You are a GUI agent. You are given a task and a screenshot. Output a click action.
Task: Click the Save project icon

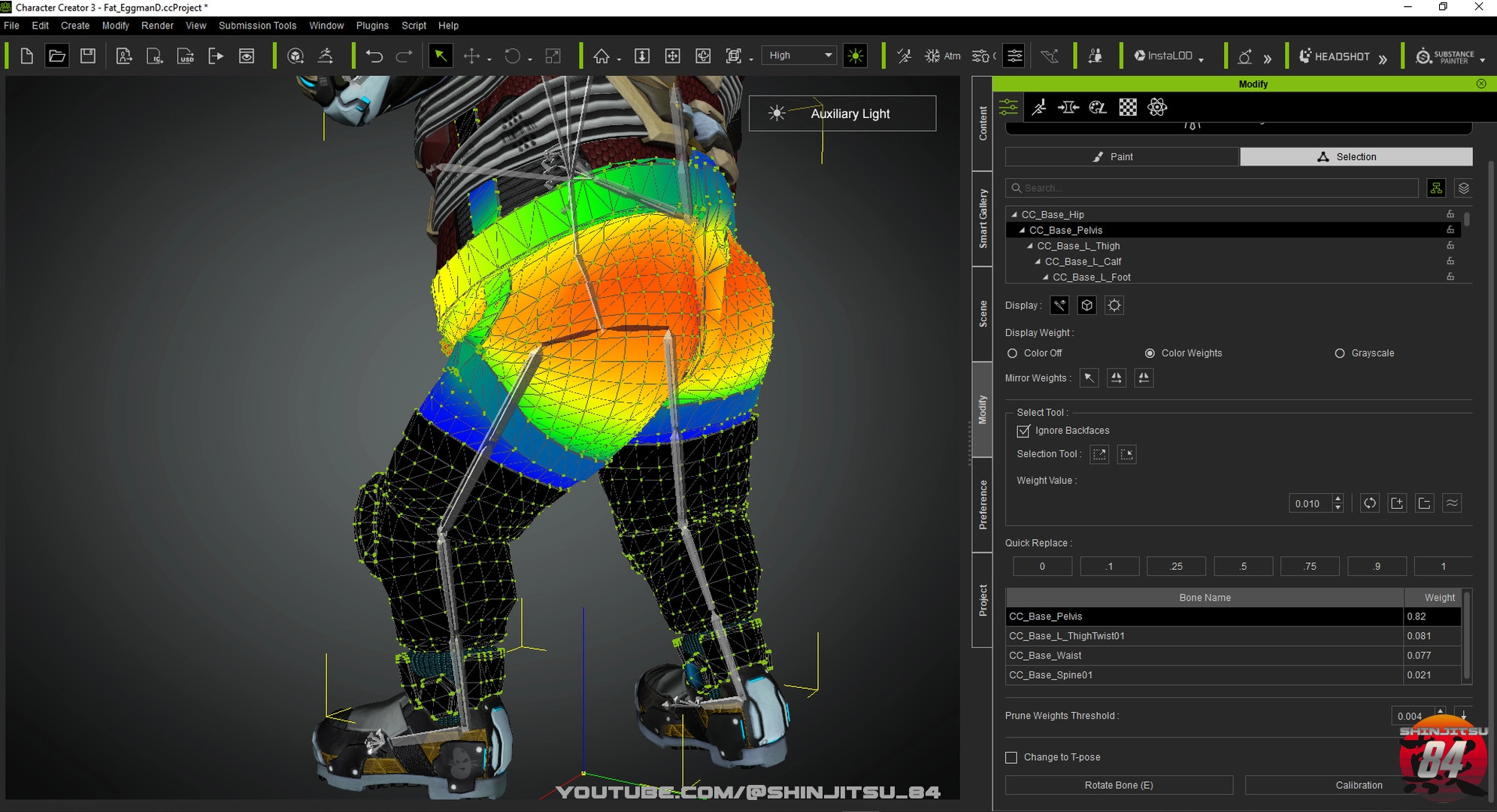tap(88, 56)
